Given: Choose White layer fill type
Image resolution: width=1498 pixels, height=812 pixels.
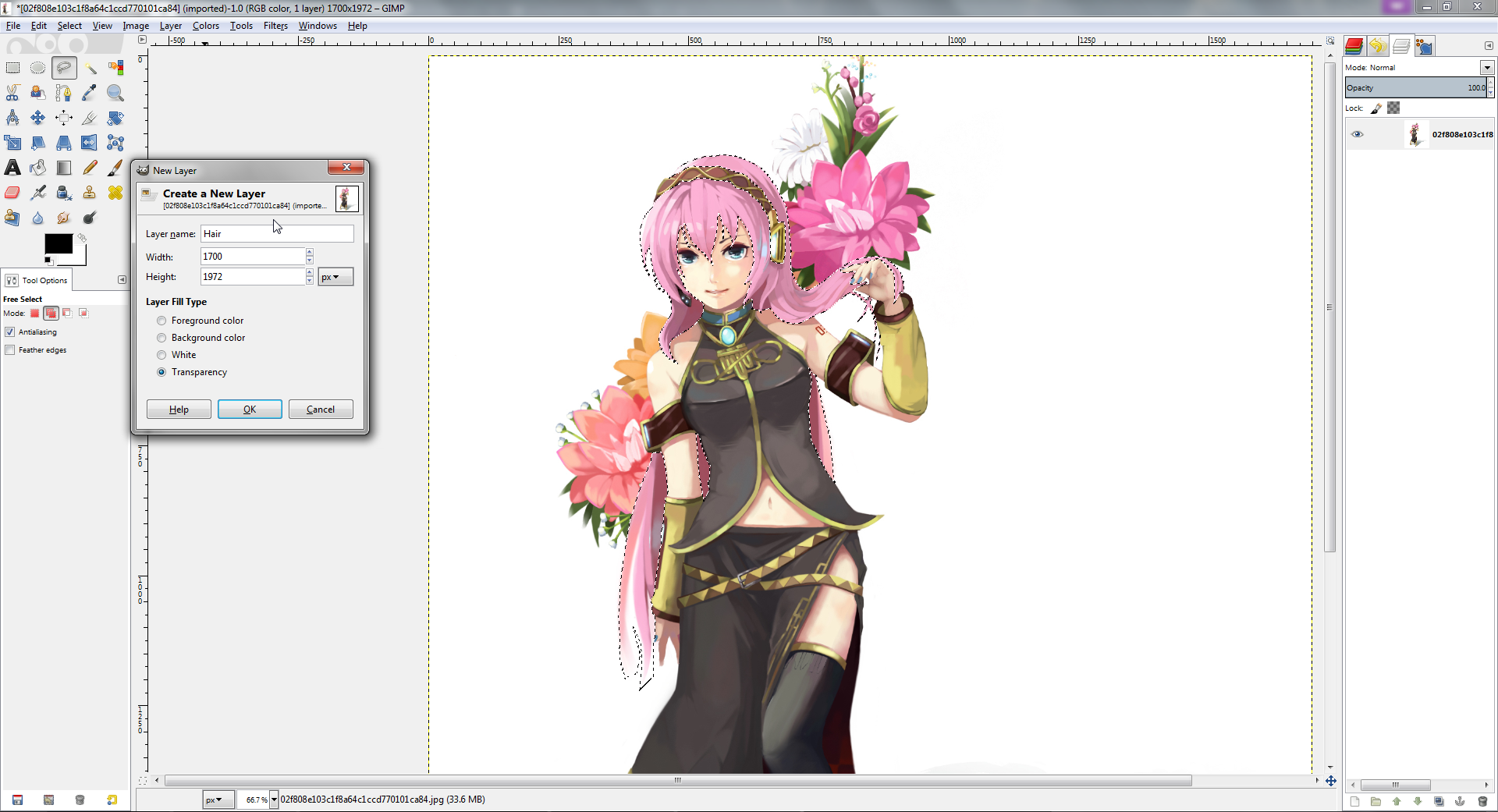Looking at the screenshot, I should pos(162,355).
